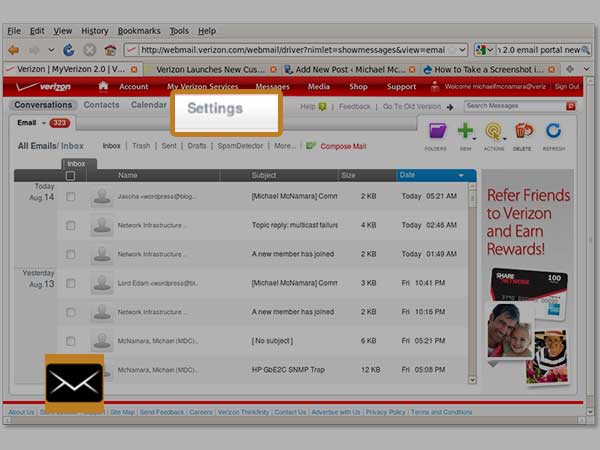The height and width of the screenshot is (450, 600).
Task: Expand the URL bar dropdown arrow
Action: (x=462, y=50)
